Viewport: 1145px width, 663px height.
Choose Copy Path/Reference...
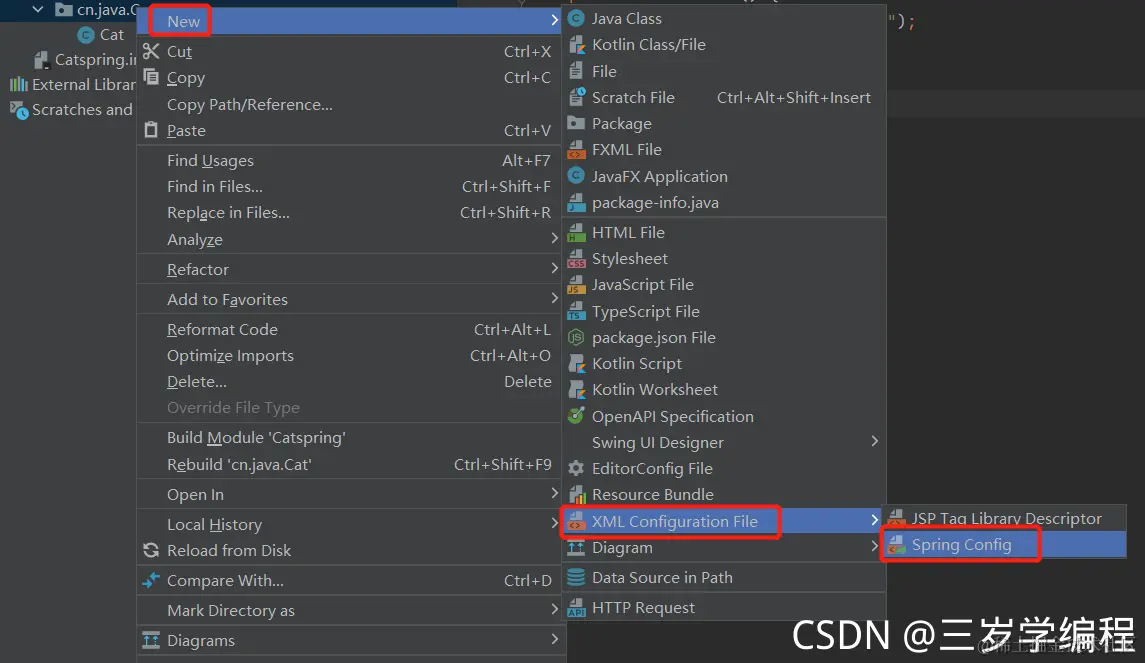click(x=348, y=104)
